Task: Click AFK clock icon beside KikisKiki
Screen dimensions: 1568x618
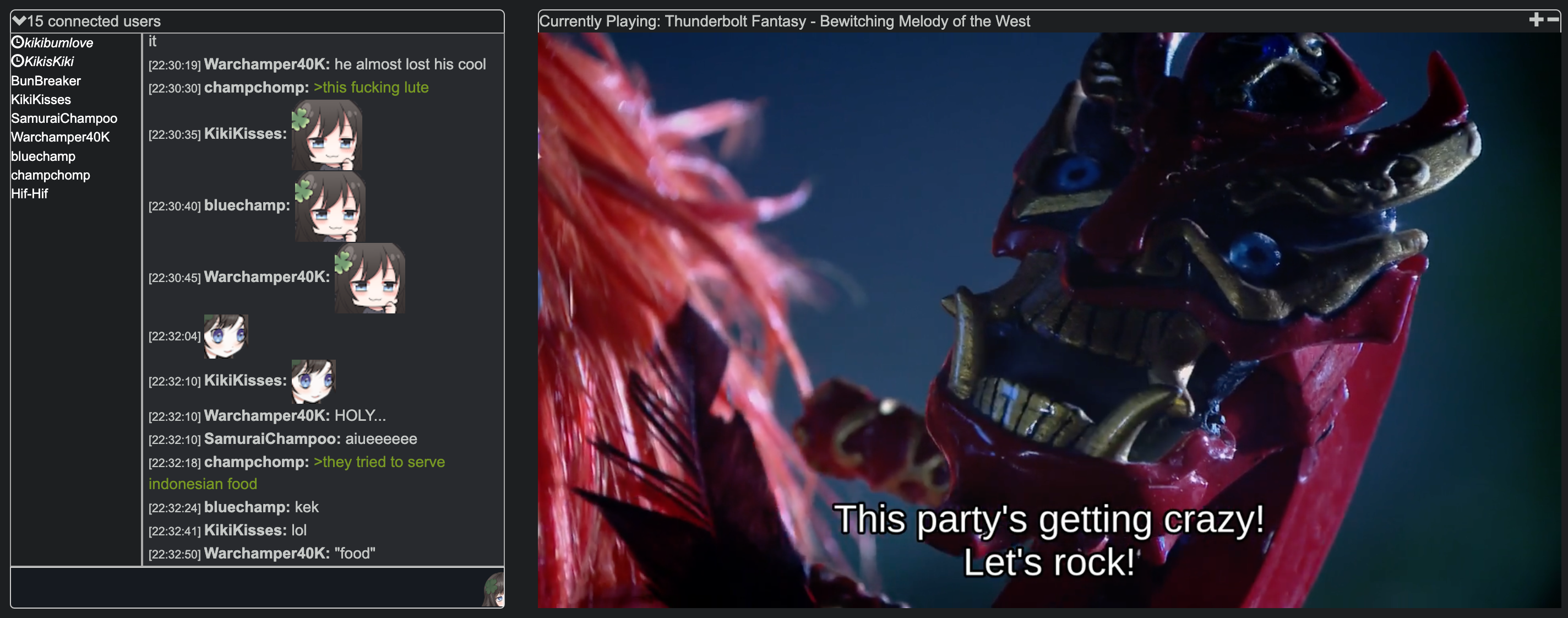Action: click(x=18, y=61)
